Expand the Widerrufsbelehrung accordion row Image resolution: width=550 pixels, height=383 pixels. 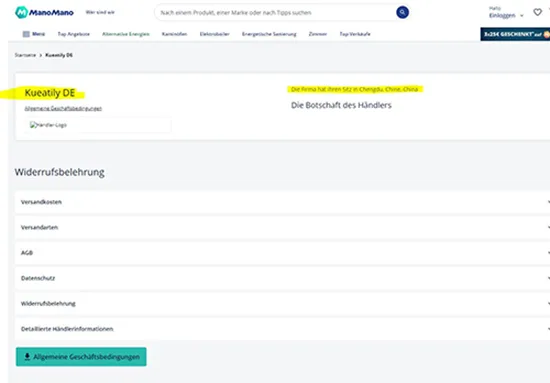tap(282, 303)
